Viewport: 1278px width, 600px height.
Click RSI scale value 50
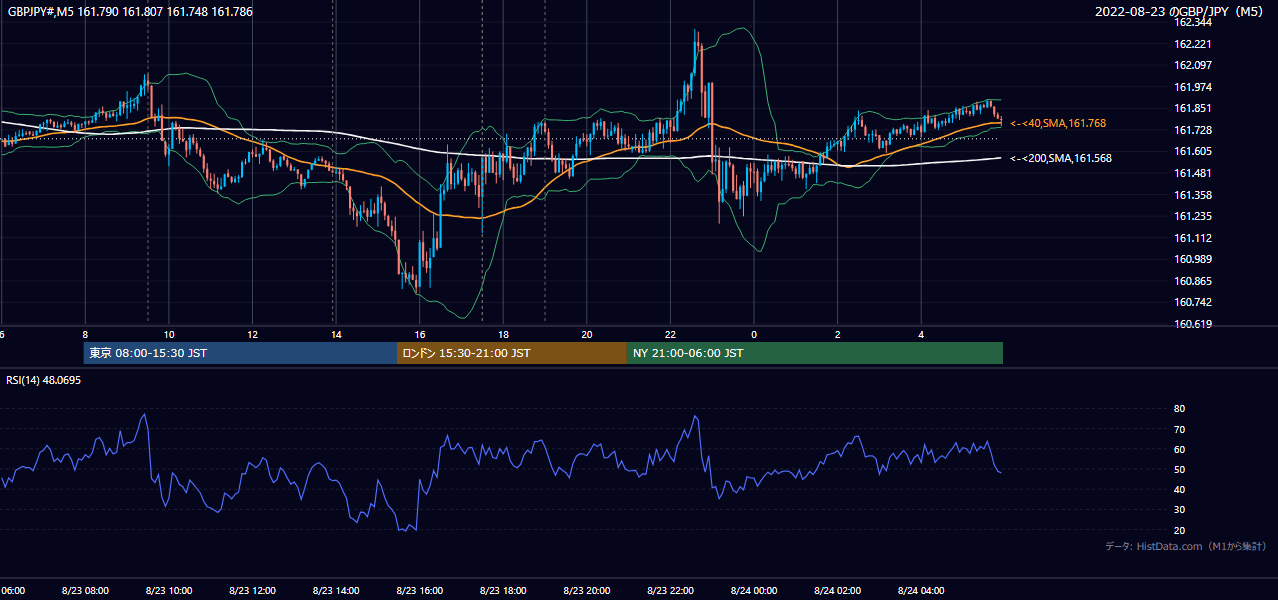[x=1180, y=469]
